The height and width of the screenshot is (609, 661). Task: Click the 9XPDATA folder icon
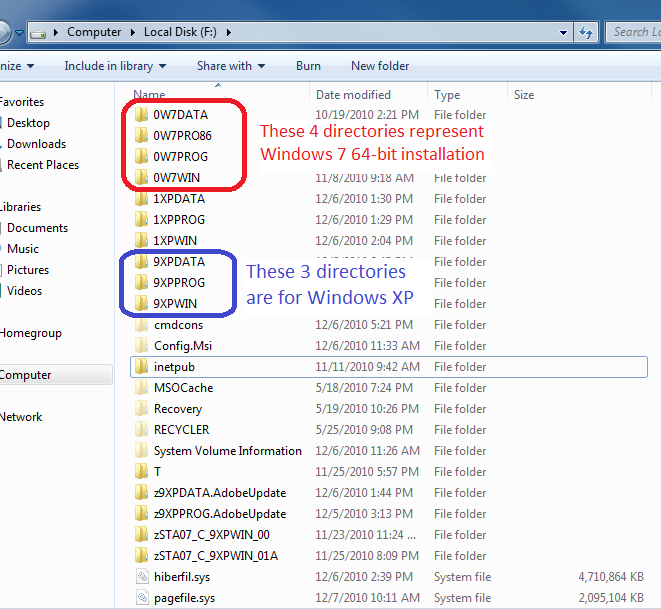click(x=141, y=262)
